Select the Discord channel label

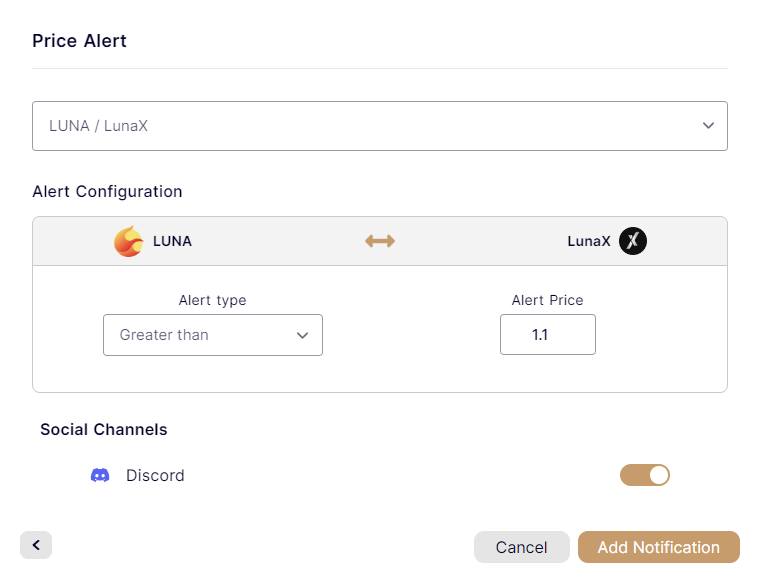155,475
